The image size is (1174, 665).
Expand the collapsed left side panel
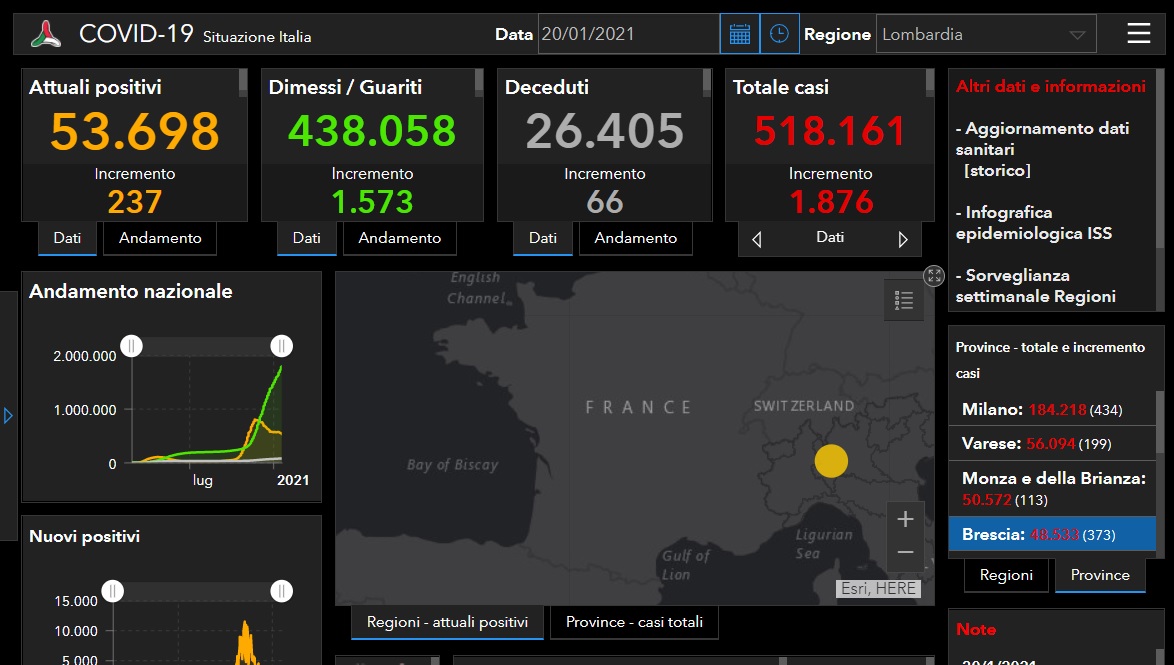coord(9,415)
